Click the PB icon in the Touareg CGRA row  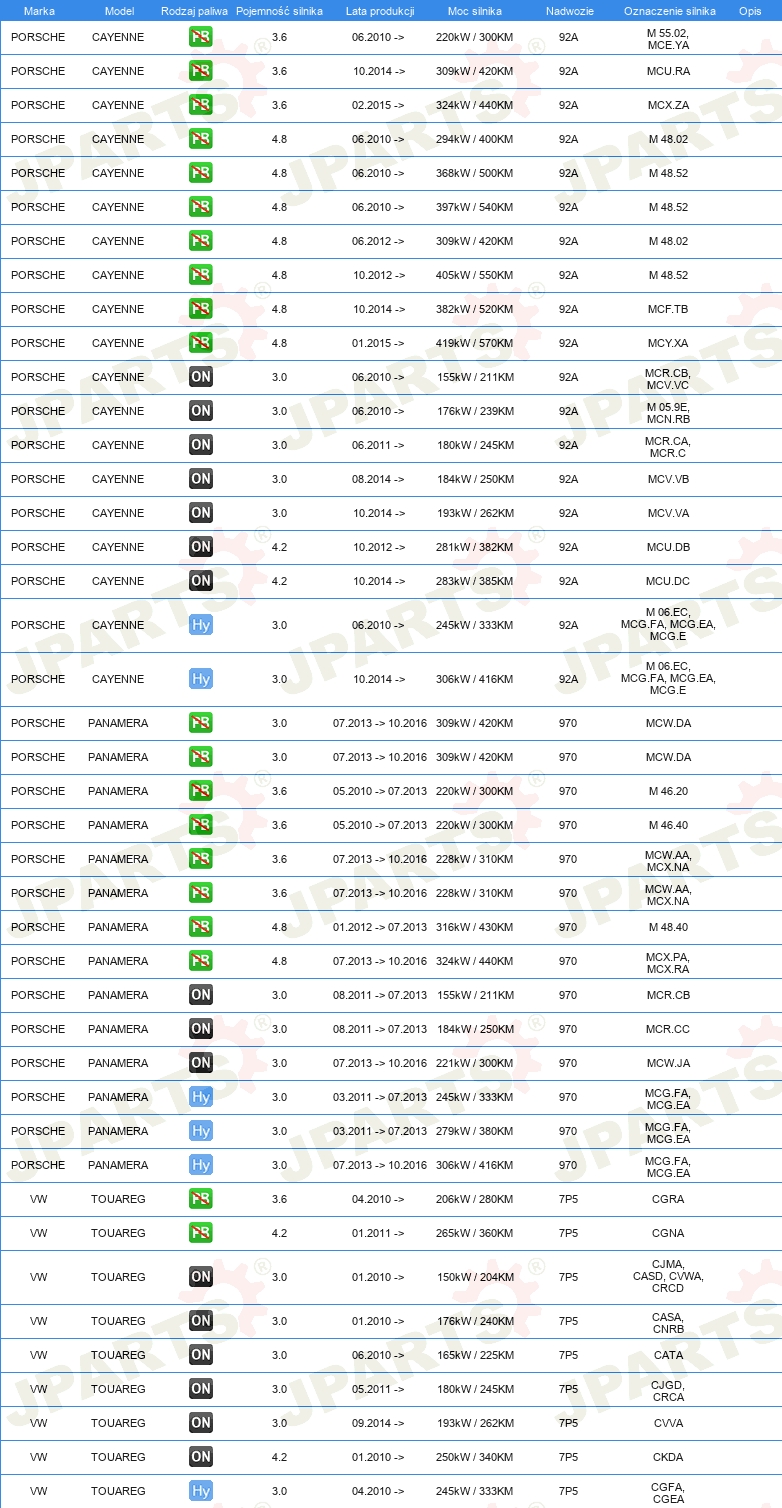pyautogui.click(x=201, y=1199)
